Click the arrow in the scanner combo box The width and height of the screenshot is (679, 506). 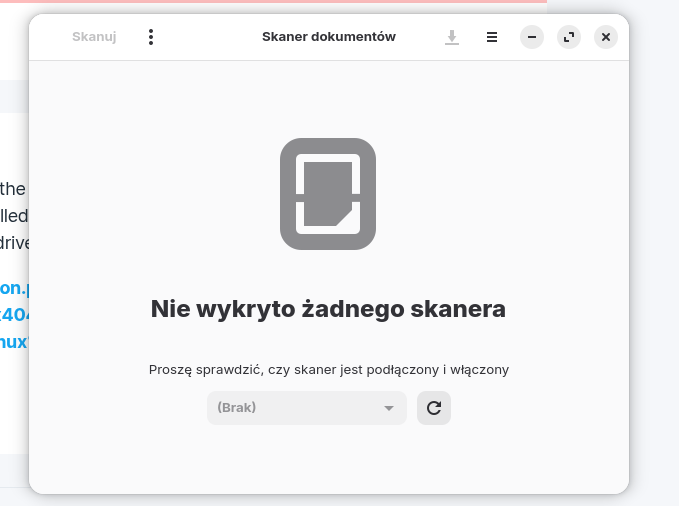tap(389, 408)
